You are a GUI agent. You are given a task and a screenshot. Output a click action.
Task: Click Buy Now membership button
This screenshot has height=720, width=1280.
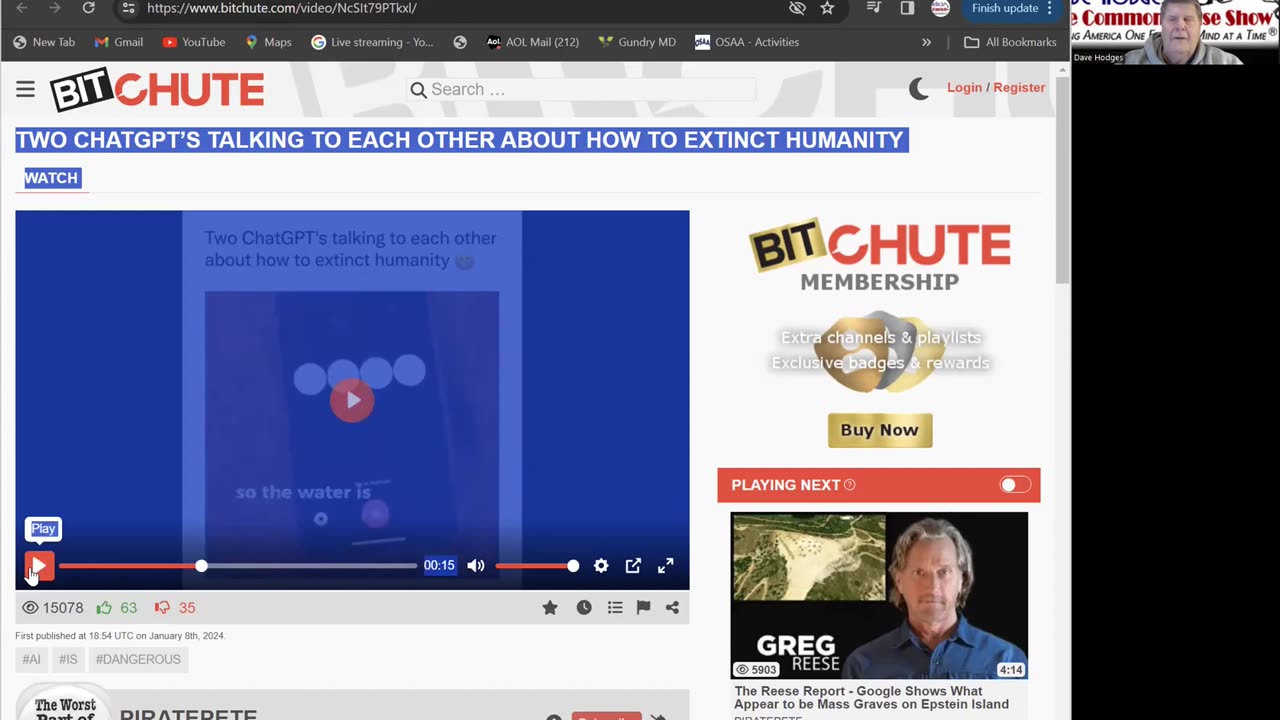(x=880, y=430)
